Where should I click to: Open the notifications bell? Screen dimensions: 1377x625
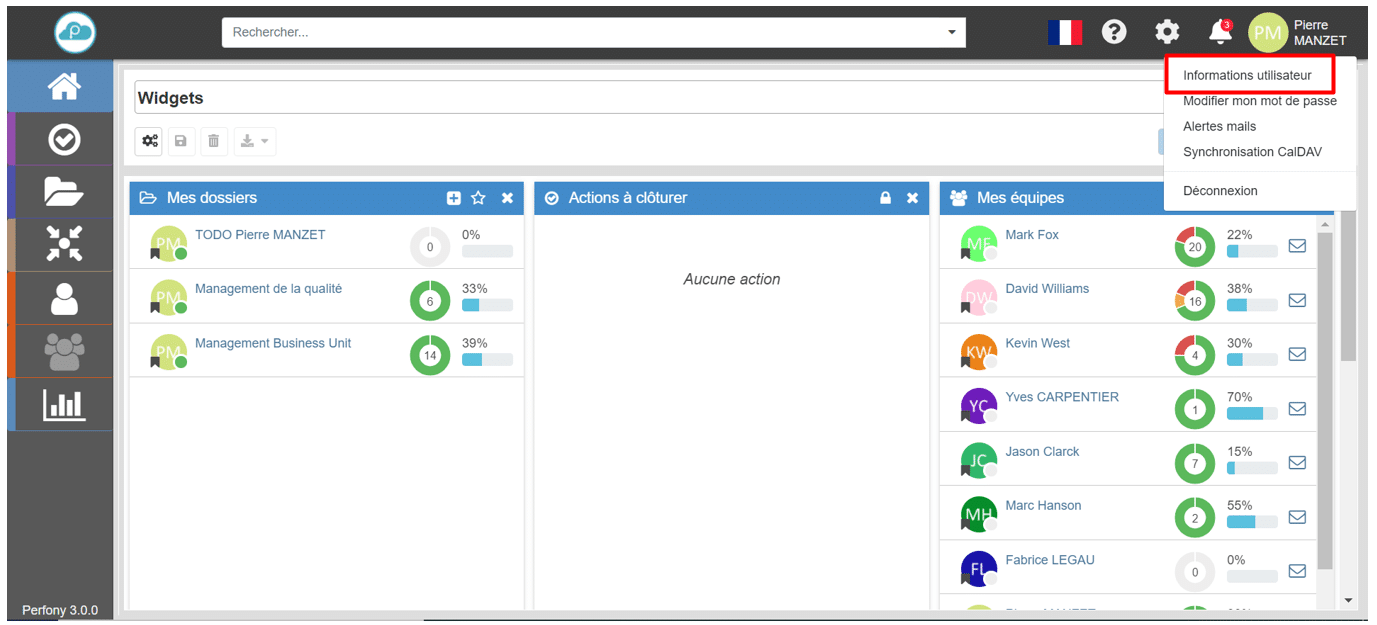click(x=1220, y=32)
